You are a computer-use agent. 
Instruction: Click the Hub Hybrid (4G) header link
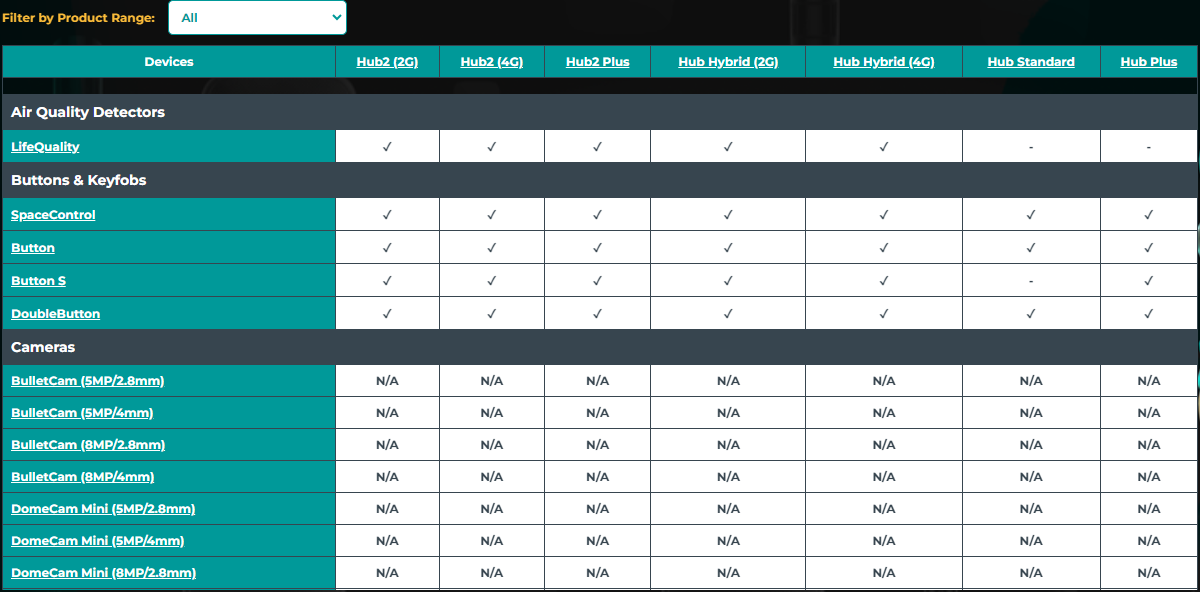(x=883, y=62)
